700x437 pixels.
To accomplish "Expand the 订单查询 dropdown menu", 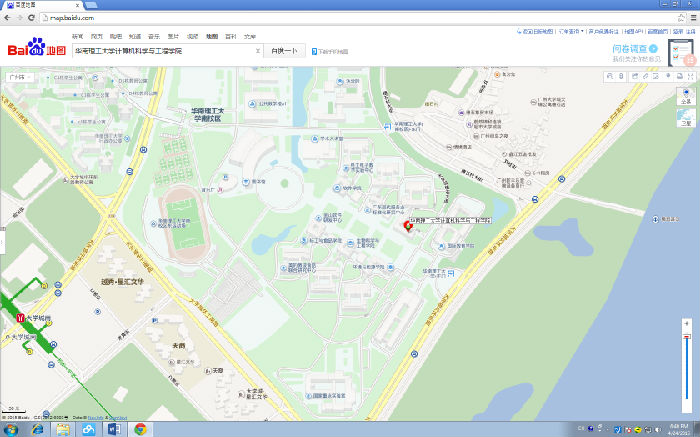I will pyautogui.click(x=572, y=32).
